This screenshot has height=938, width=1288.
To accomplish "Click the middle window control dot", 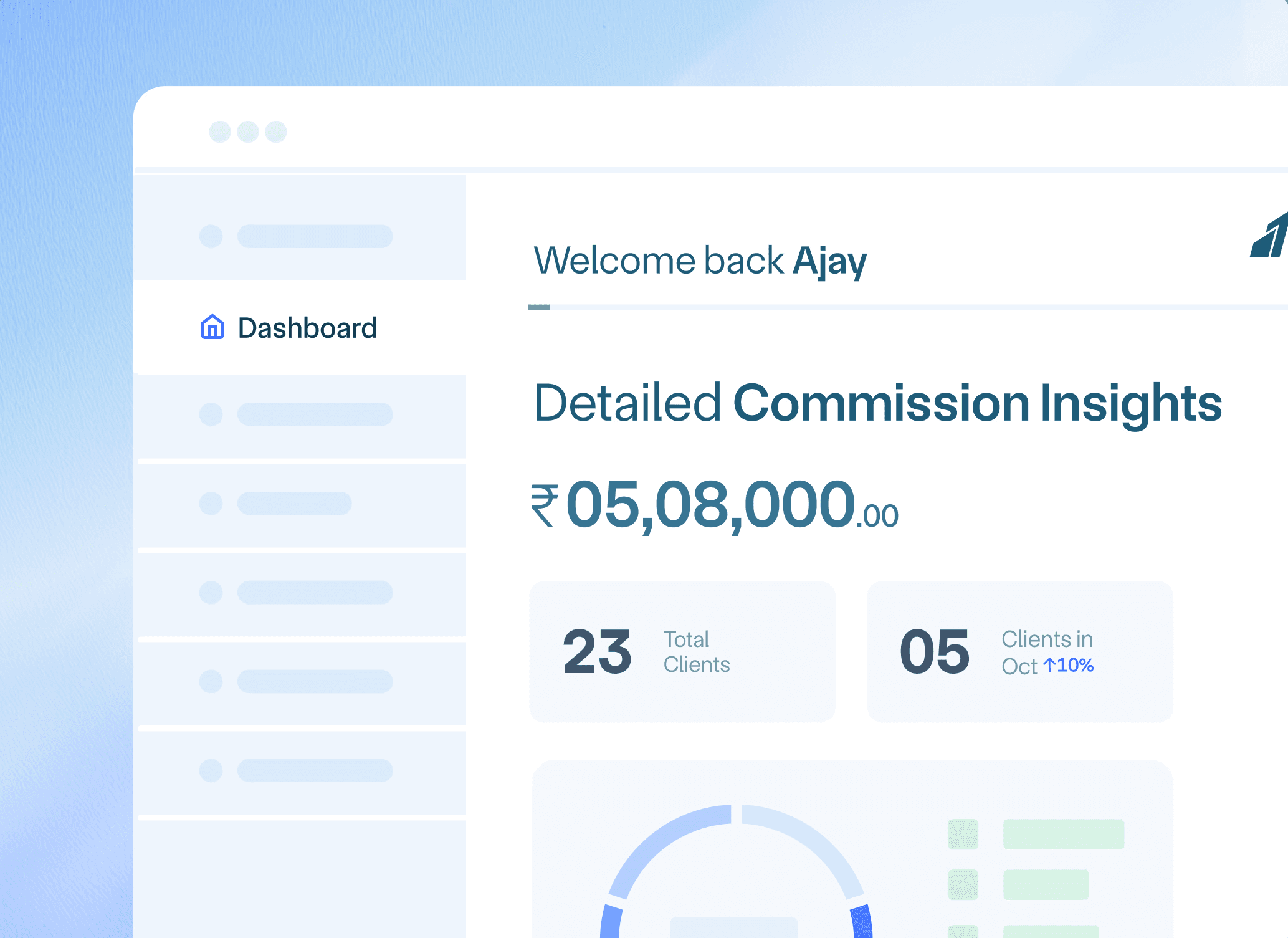I will coord(248,132).
